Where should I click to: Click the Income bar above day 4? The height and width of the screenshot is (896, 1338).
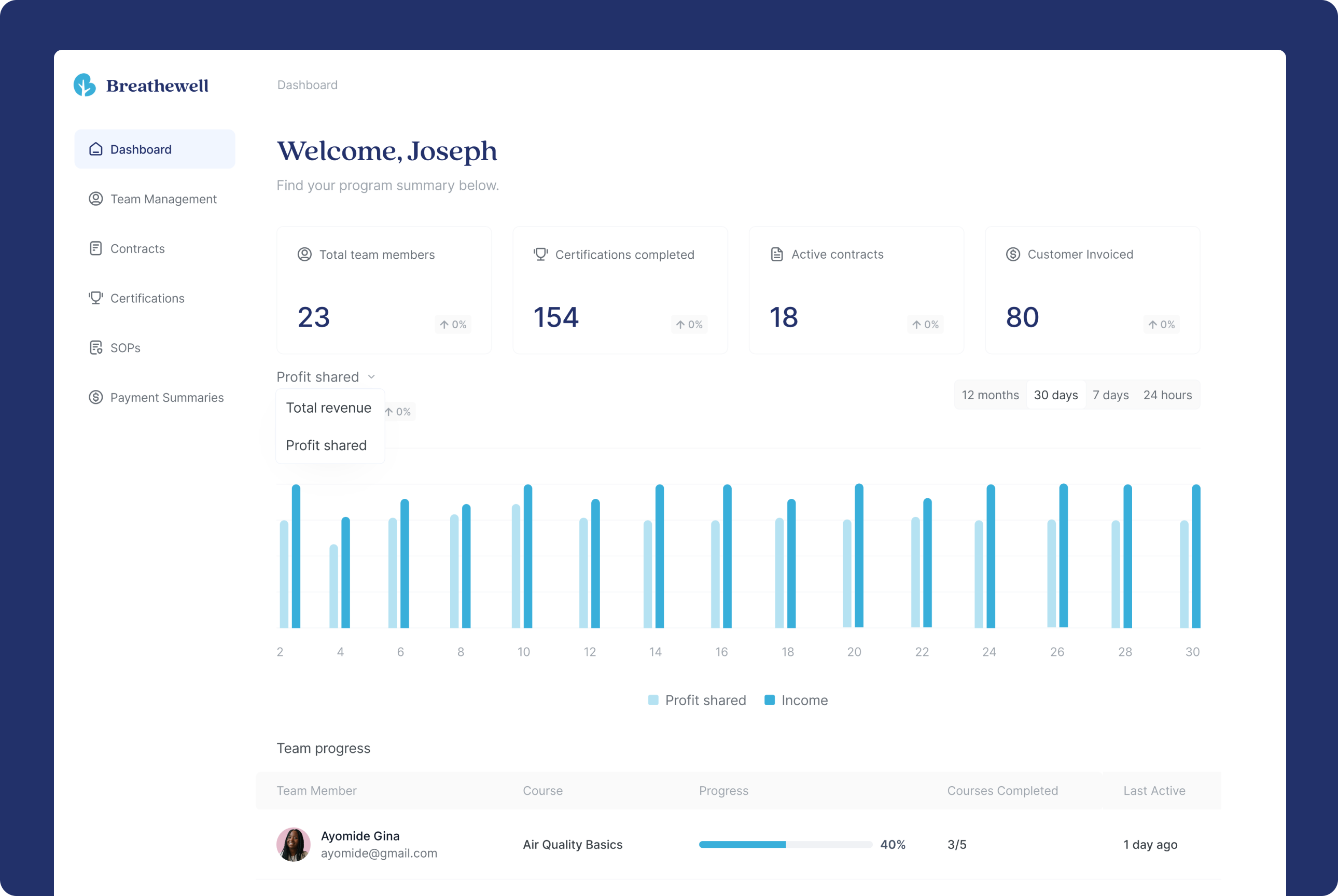(x=346, y=572)
